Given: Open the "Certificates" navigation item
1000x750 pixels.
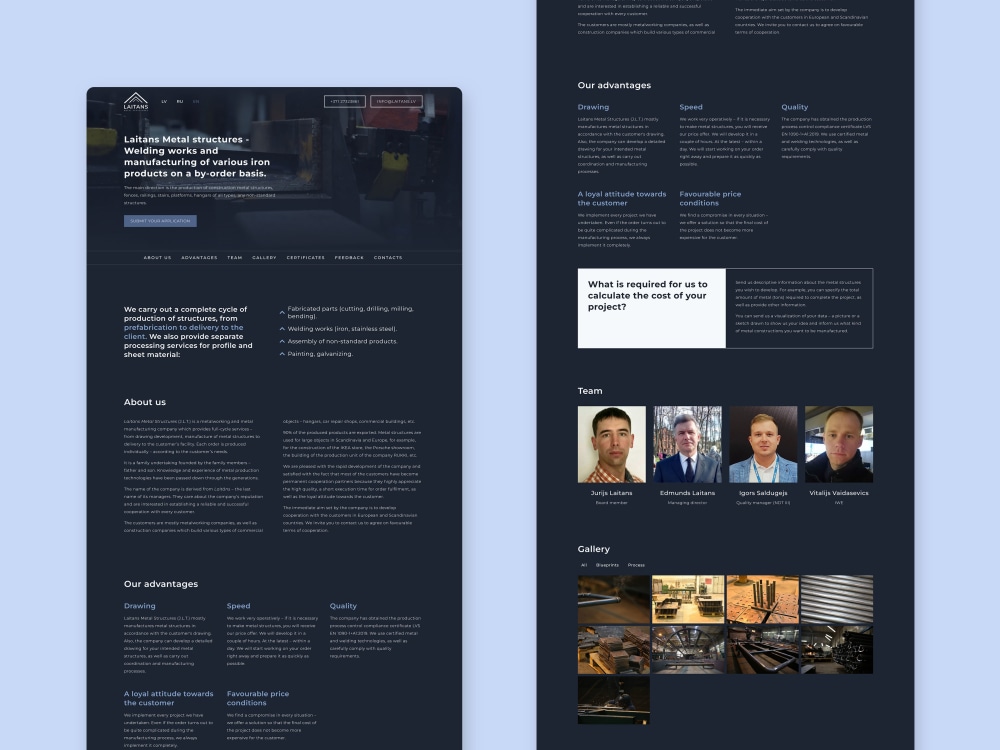Looking at the screenshot, I should coord(305,257).
